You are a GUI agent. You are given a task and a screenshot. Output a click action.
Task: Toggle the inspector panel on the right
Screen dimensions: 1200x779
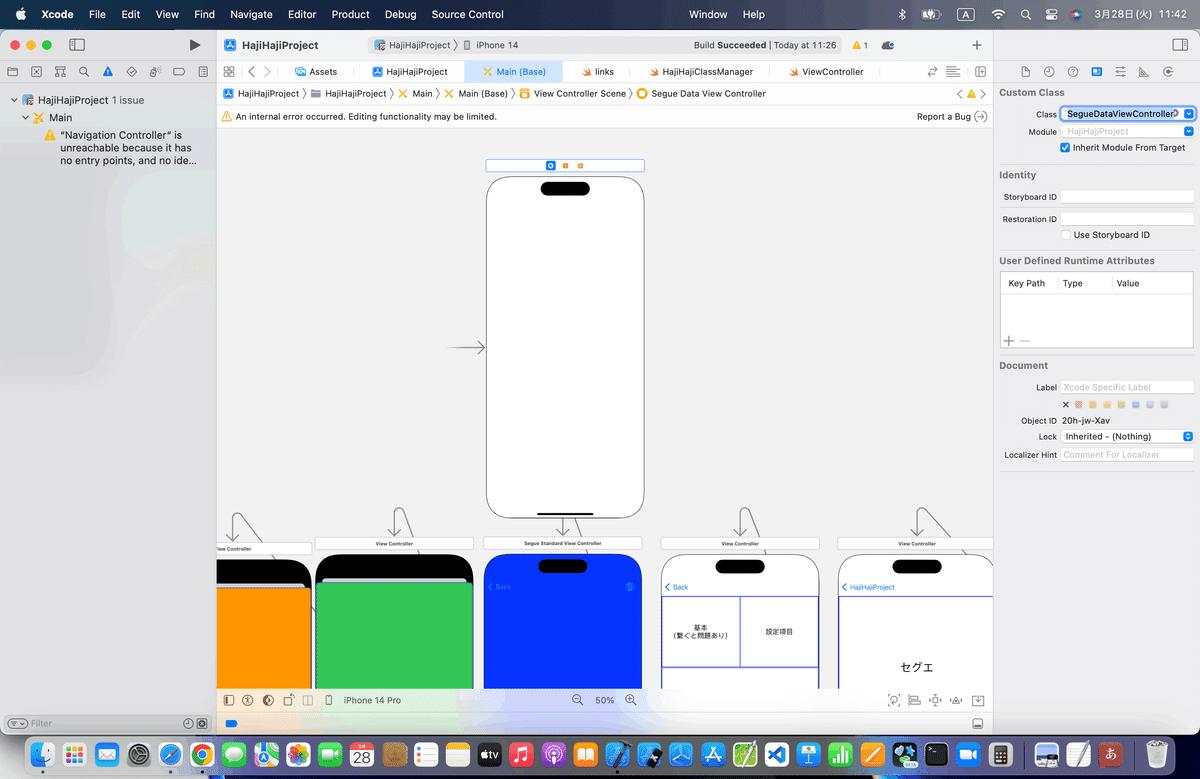pos(1178,45)
